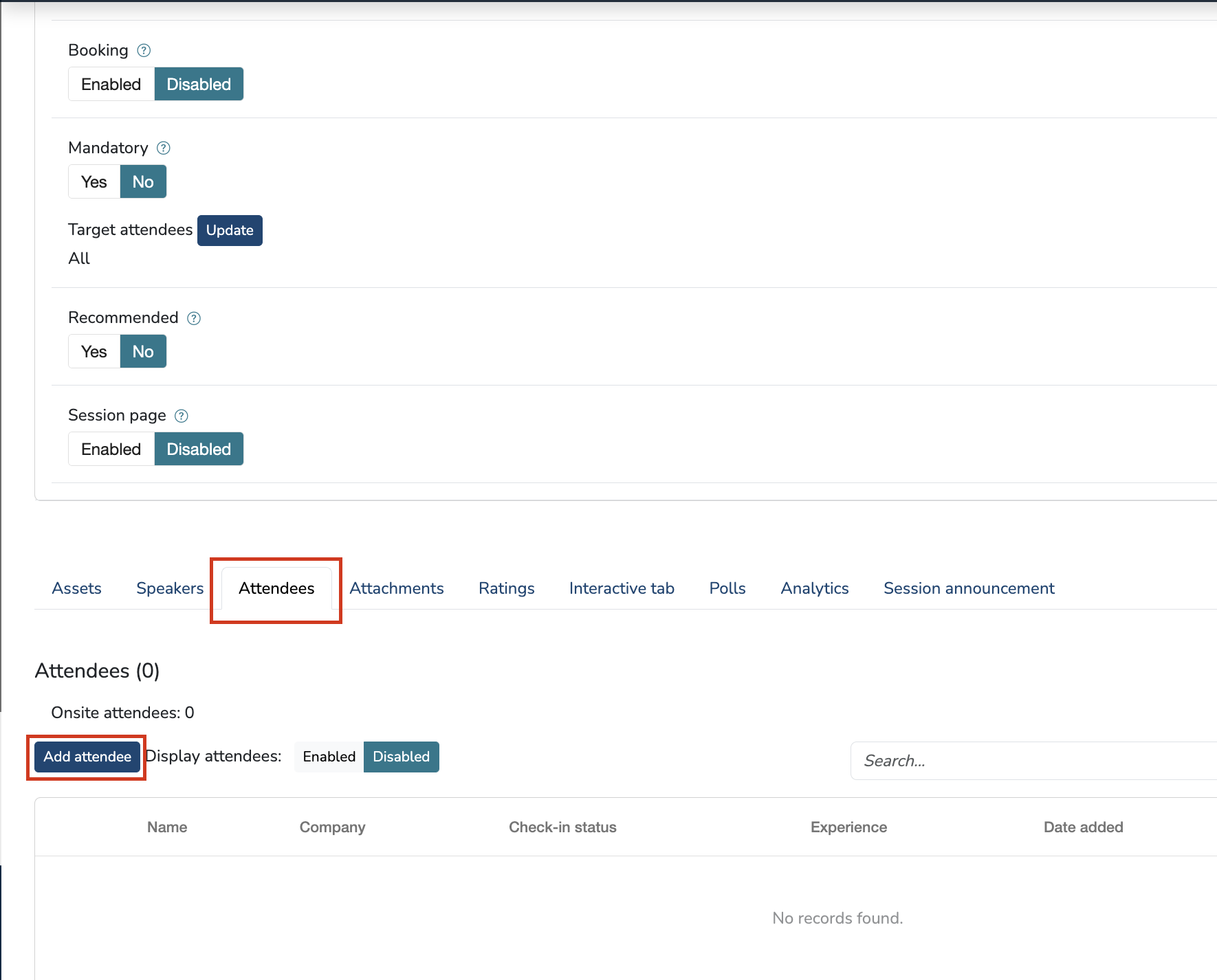
Task: Set Recommended to Yes
Action: click(94, 352)
